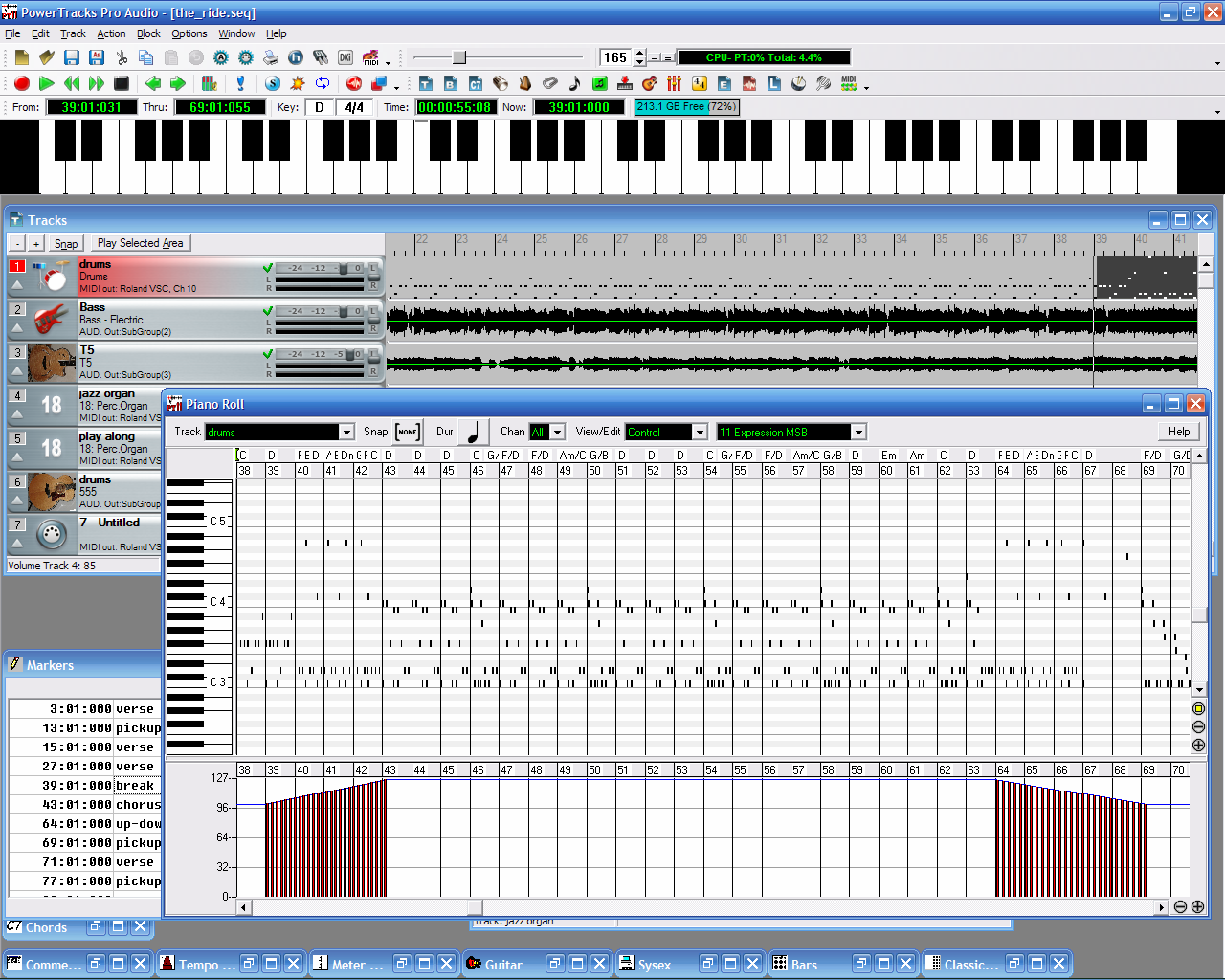
Task: Click the metronome toolbar icon
Action: [524, 84]
